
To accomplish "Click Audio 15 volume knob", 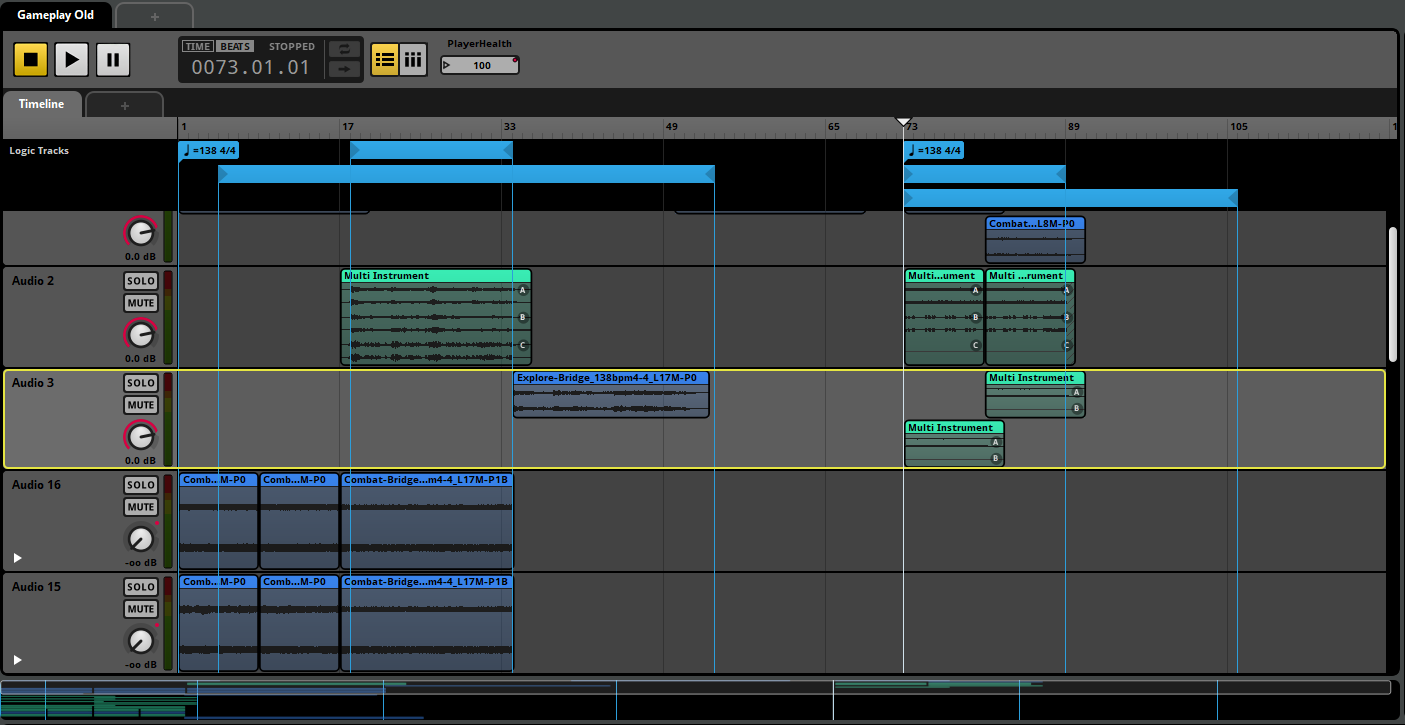I will tap(141, 641).
